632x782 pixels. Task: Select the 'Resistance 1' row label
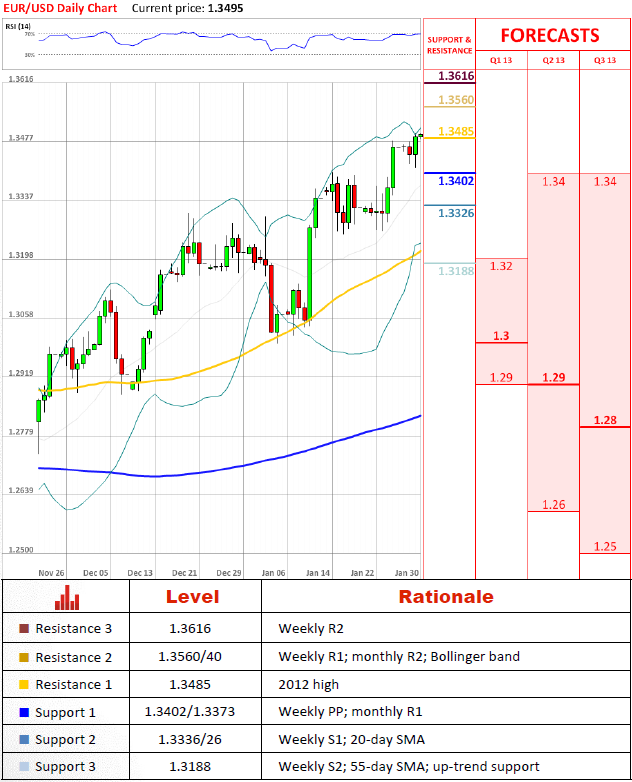[x=73, y=685]
